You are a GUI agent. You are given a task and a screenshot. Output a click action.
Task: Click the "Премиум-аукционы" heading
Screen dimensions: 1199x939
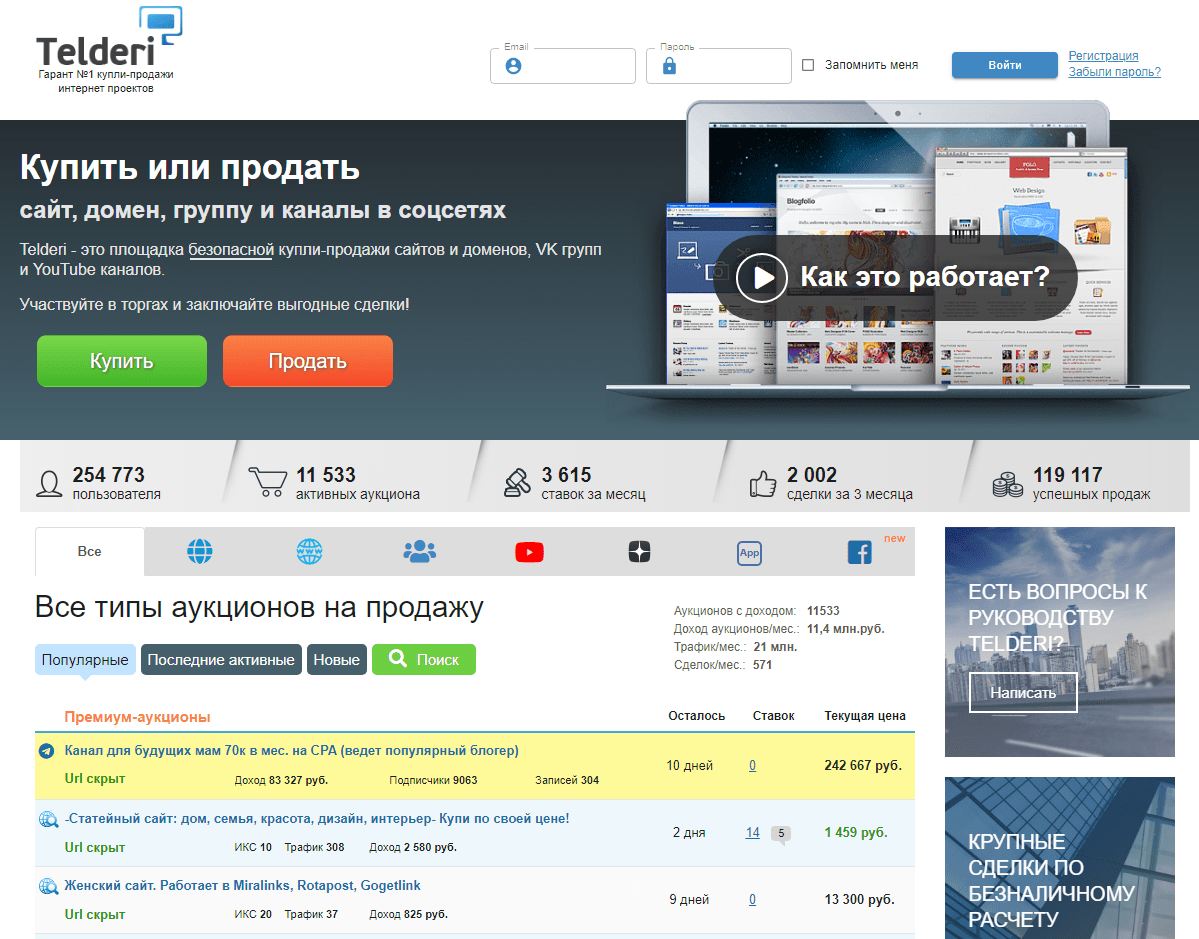click(x=138, y=717)
